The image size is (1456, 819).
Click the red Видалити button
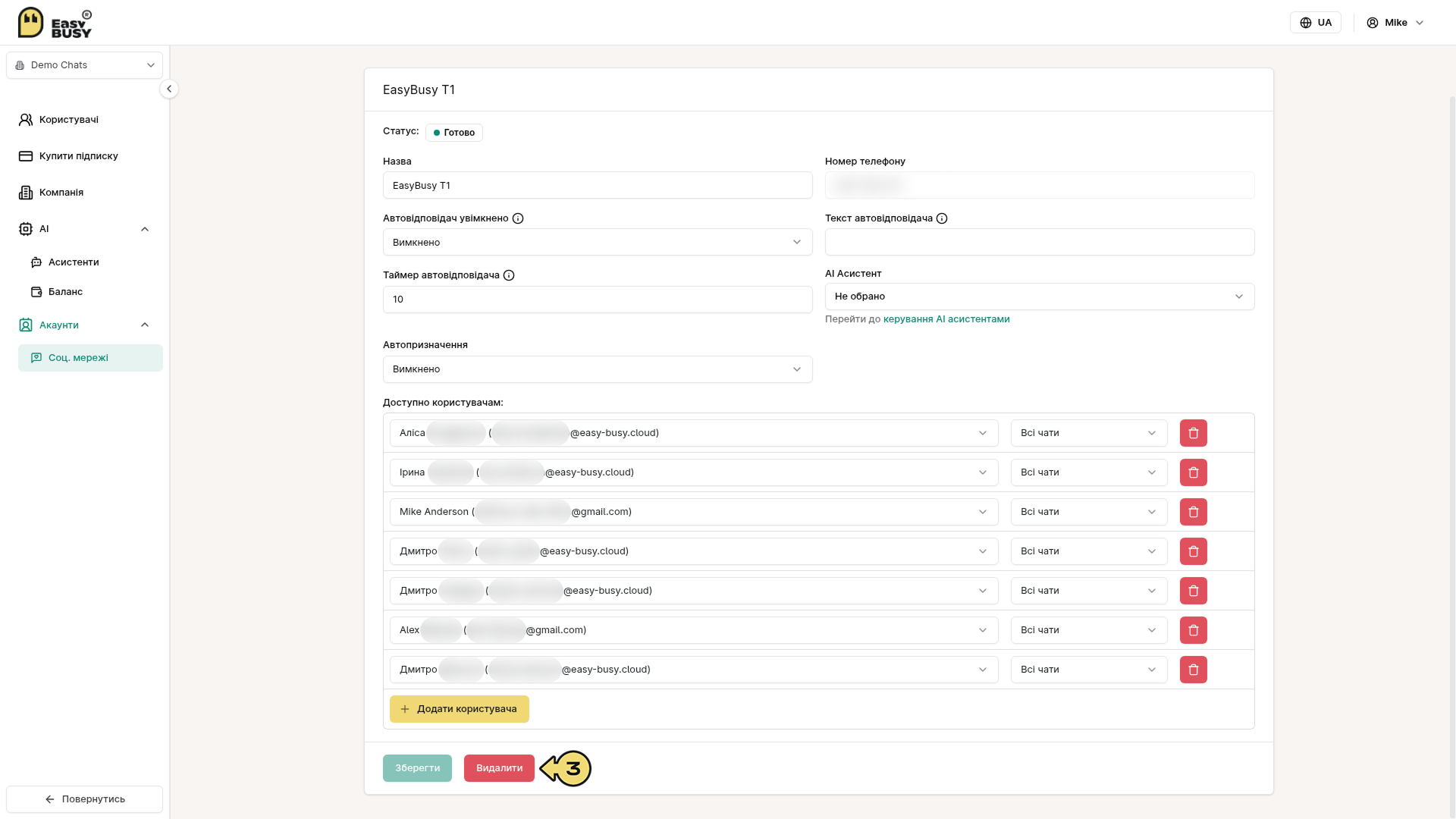499,768
